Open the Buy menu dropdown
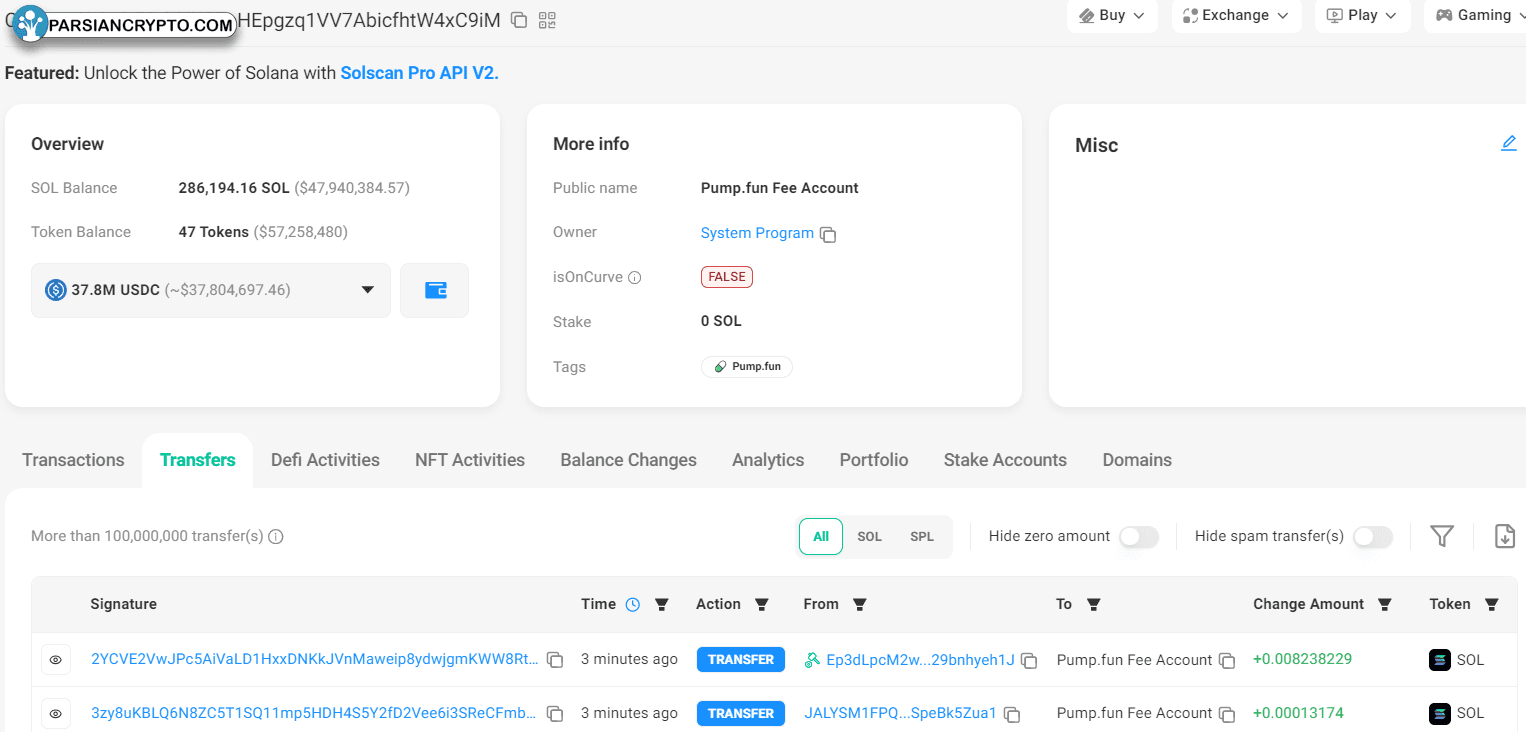 (x=1113, y=15)
